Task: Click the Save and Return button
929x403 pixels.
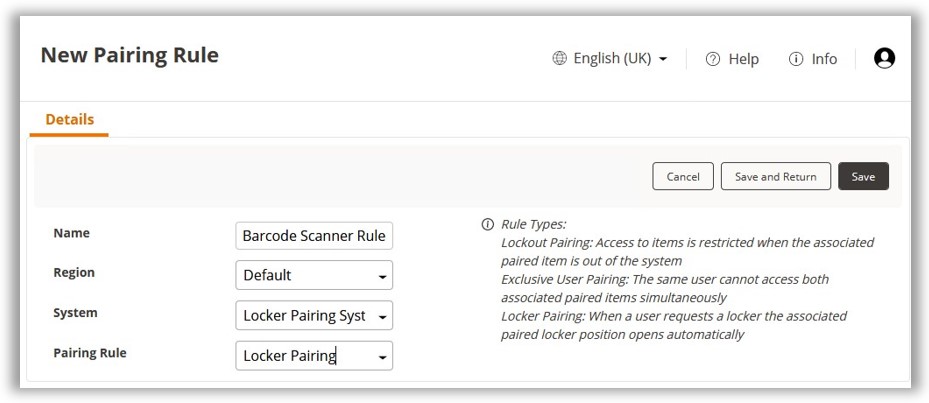Action: (775, 176)
